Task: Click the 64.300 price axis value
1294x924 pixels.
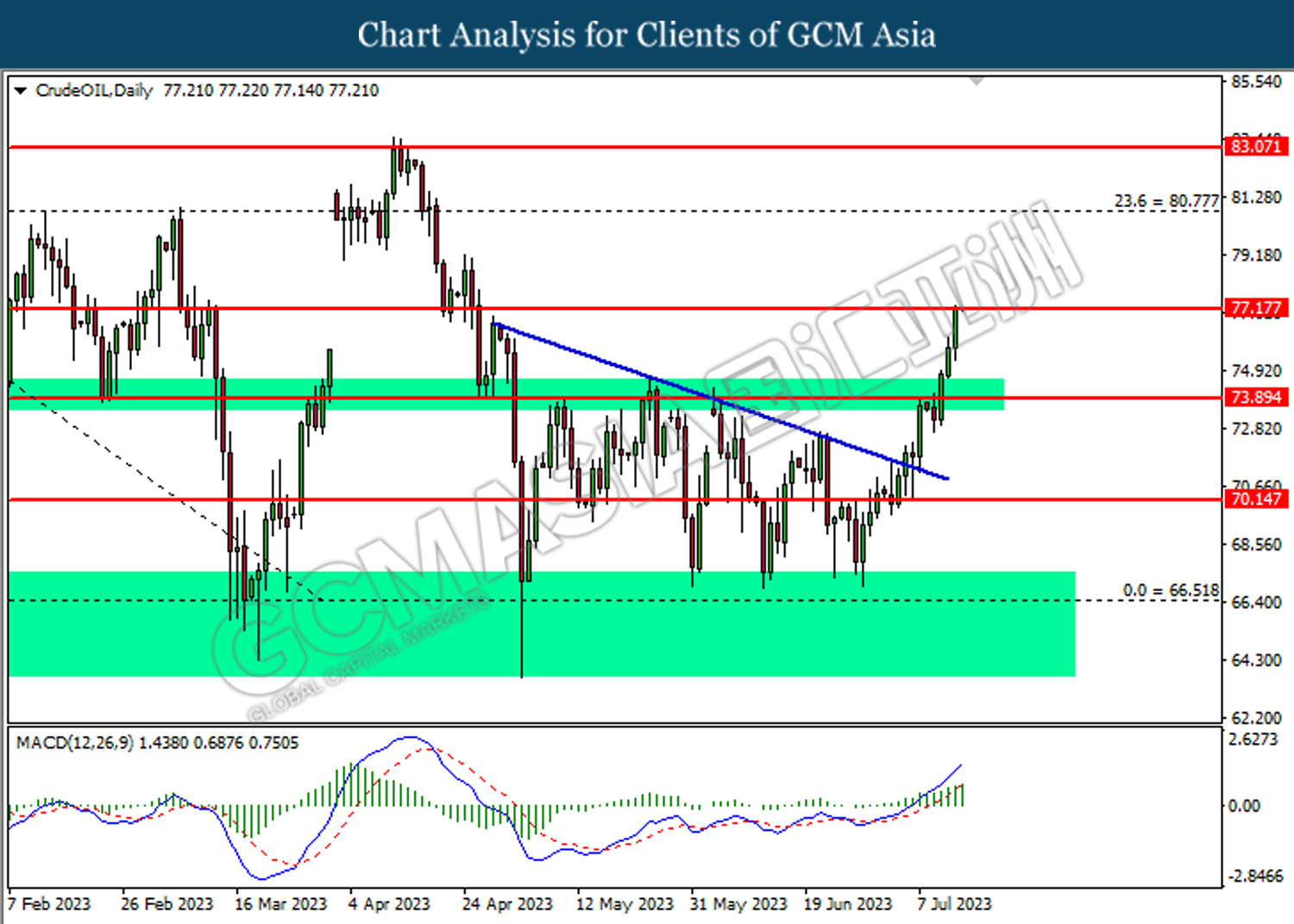Action: pos(1256,660)
